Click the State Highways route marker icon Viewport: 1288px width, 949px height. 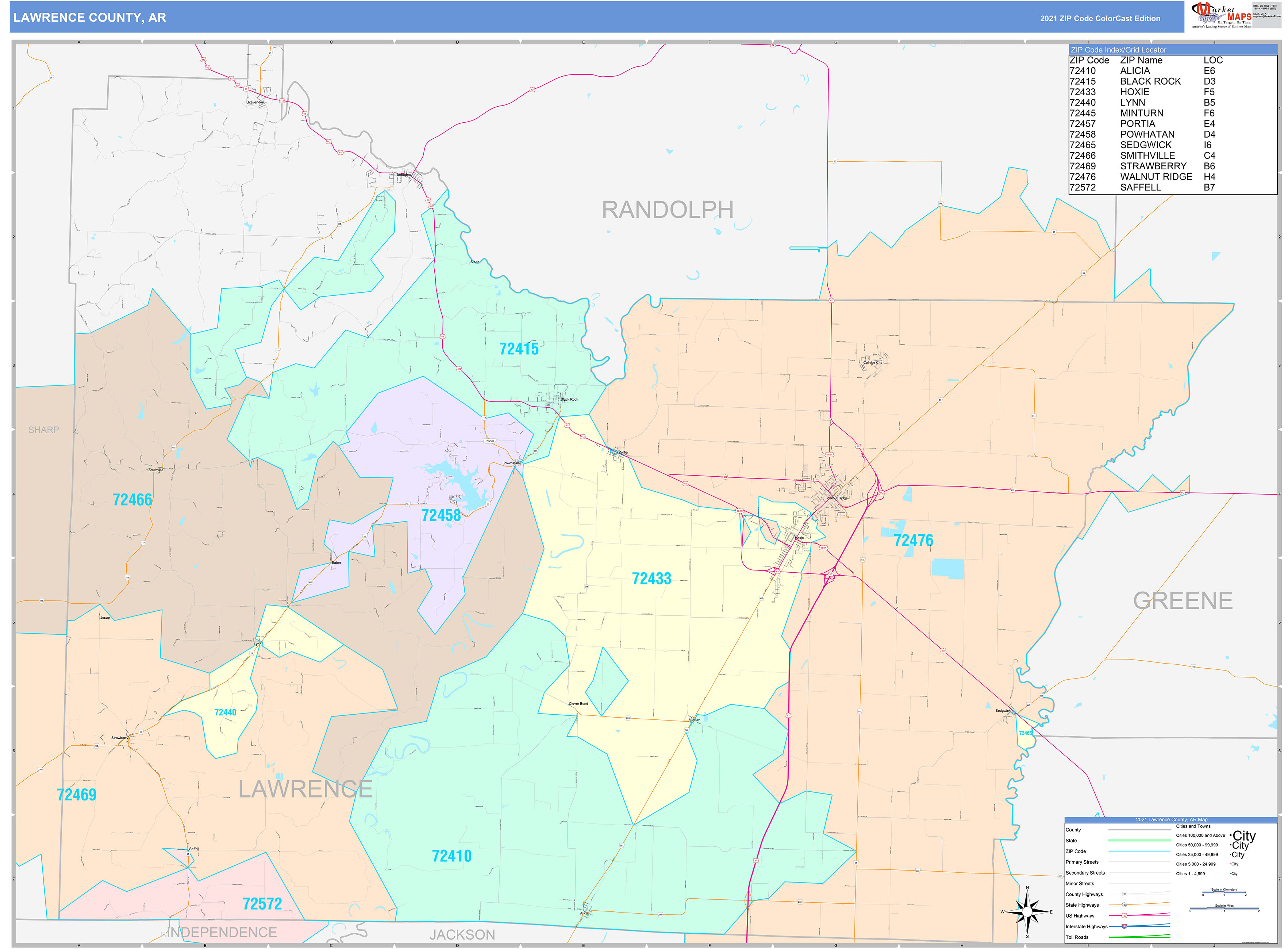(x=1124, y=905)
